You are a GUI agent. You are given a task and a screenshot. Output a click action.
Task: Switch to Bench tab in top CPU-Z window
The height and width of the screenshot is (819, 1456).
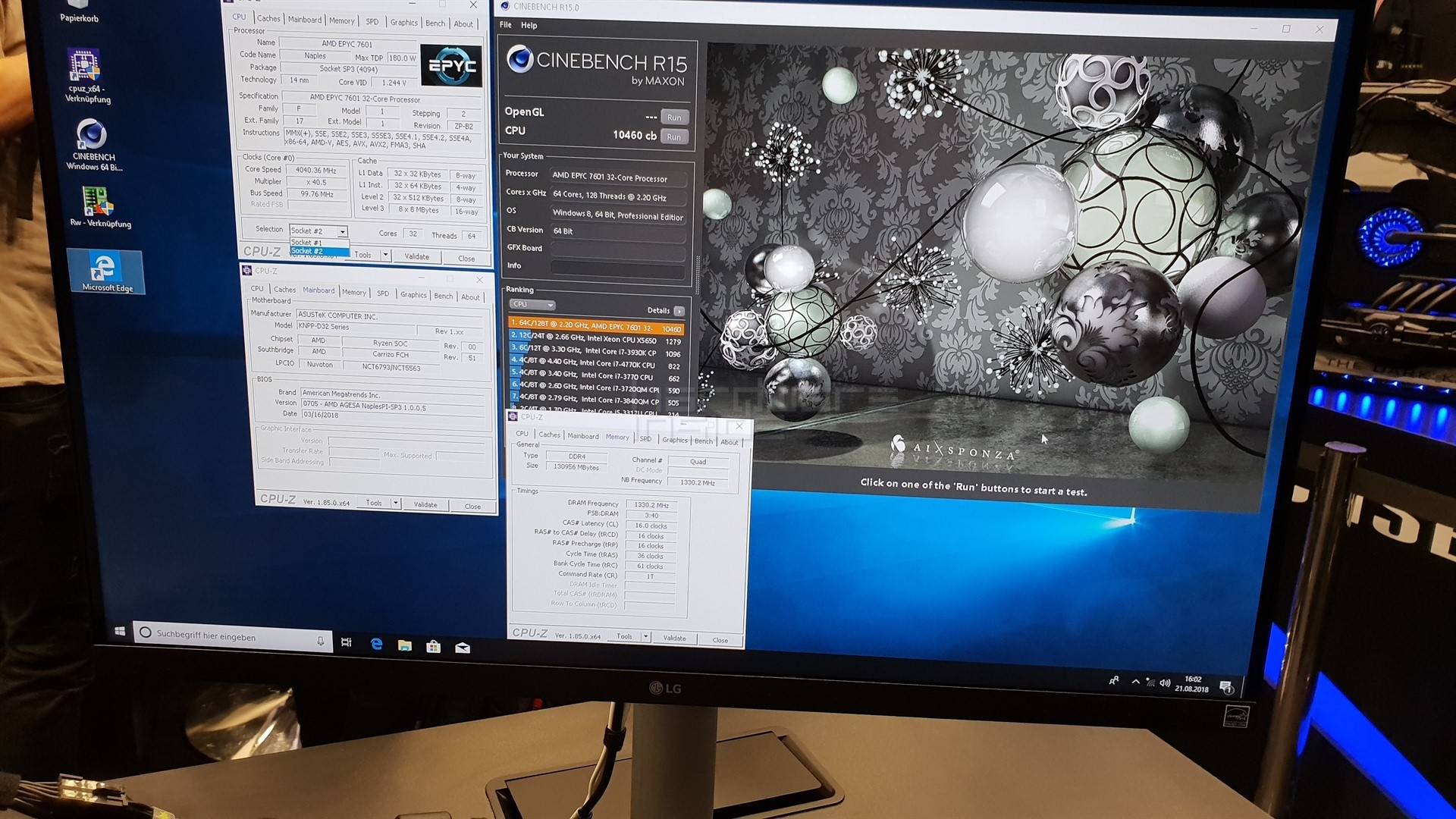435,24
